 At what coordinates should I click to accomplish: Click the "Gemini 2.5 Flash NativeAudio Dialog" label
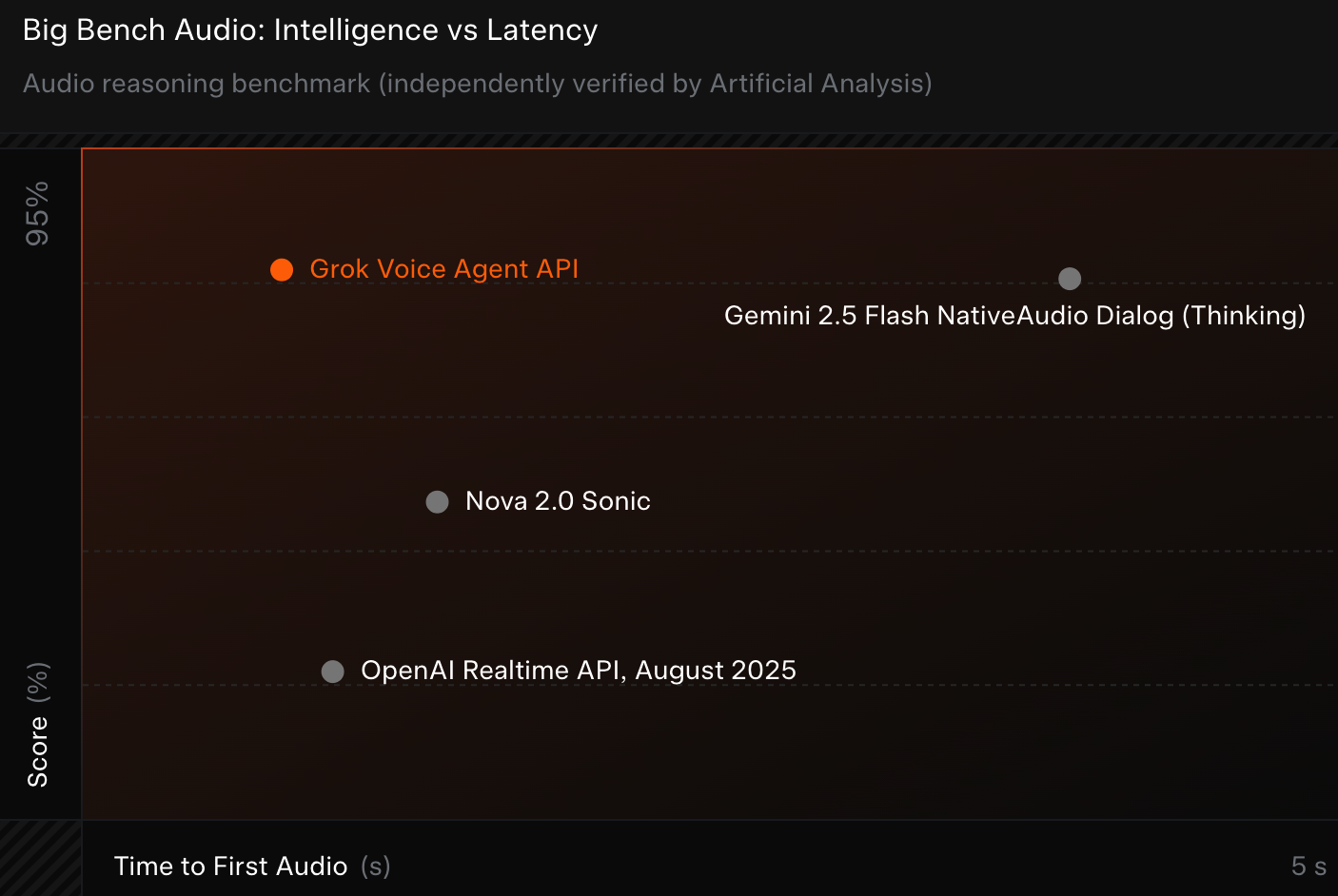coord(949,316)
